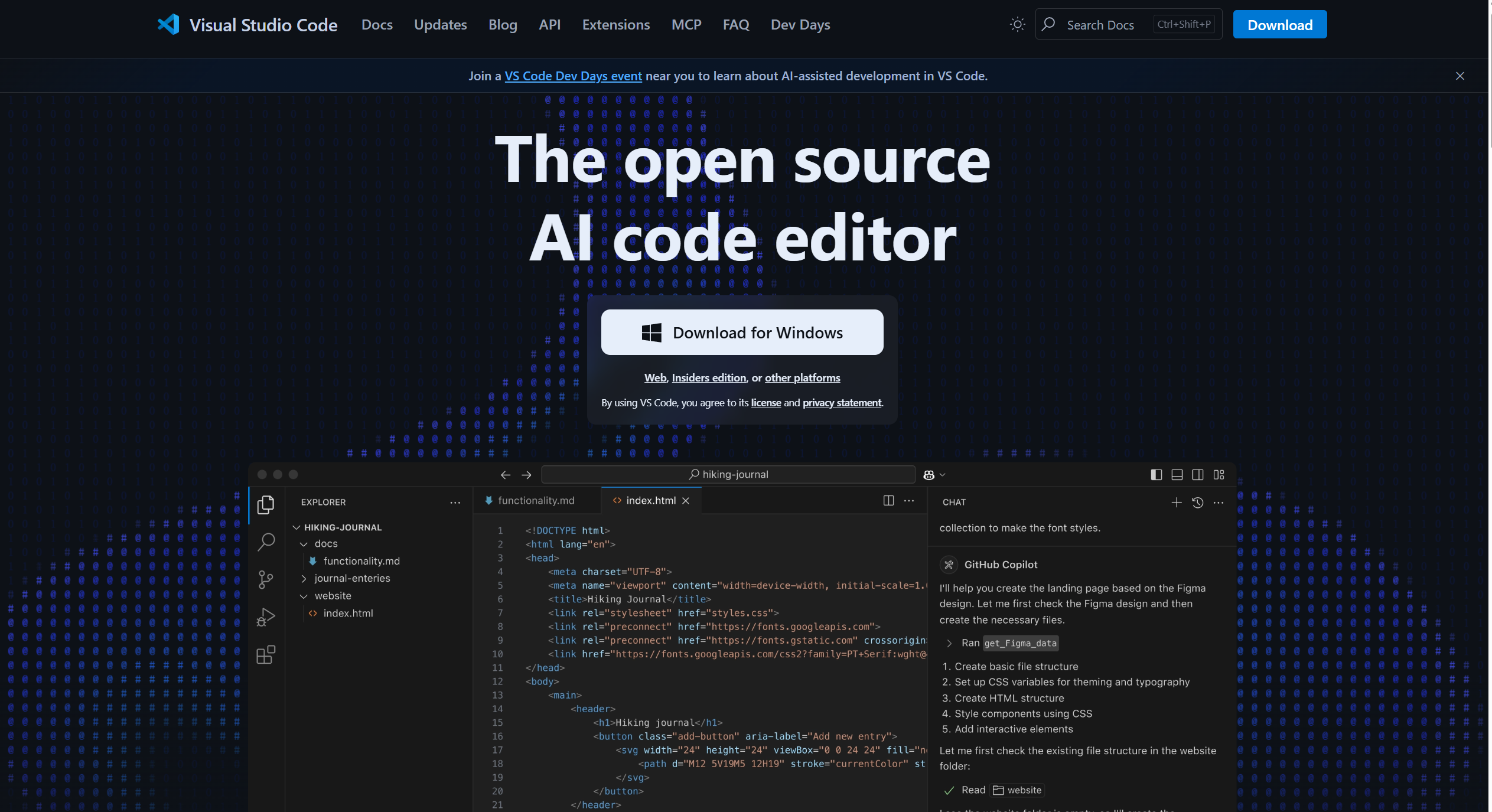This screenshot has height=812, width=1492.
Task: Start new chat with plus icon
Action: [1176, 503]
